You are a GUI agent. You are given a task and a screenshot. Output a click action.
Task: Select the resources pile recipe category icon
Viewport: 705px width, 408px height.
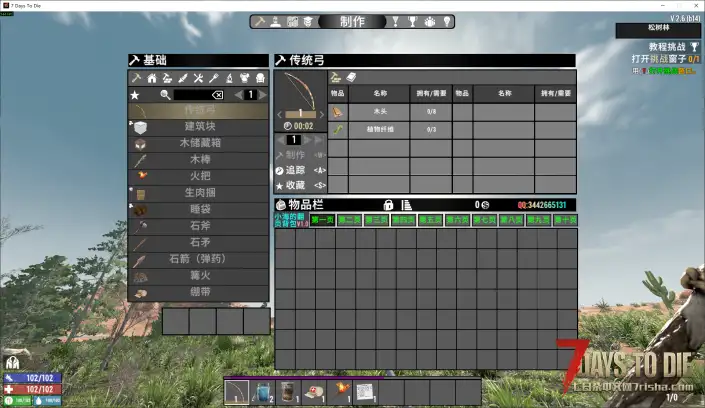[167, 78]
